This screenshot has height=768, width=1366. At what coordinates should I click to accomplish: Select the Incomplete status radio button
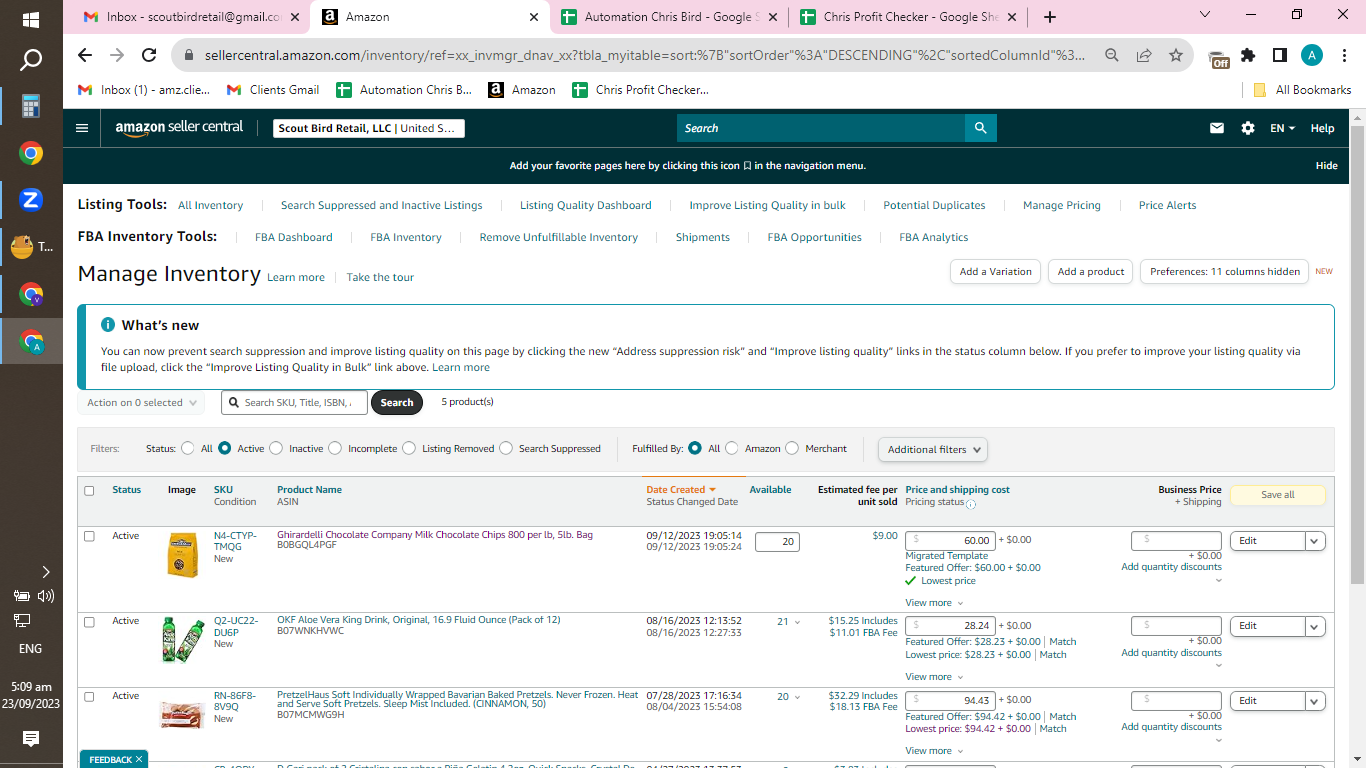click(335, 448)
